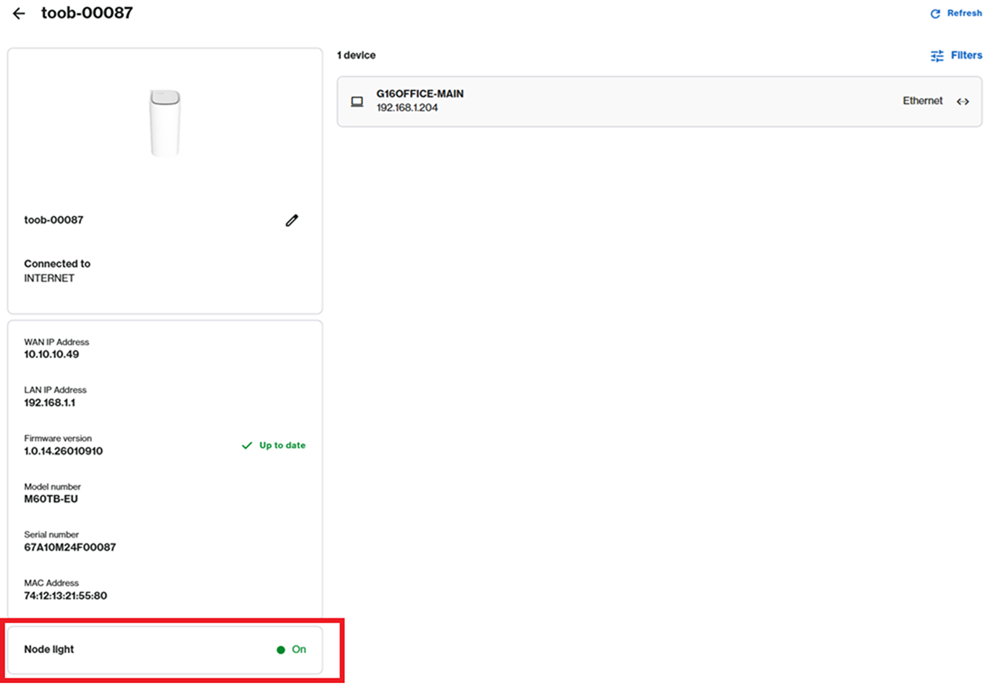Click the green checkmark beside Up to date
The height and width of the screenshot is (684, 985).
[246, 445]
